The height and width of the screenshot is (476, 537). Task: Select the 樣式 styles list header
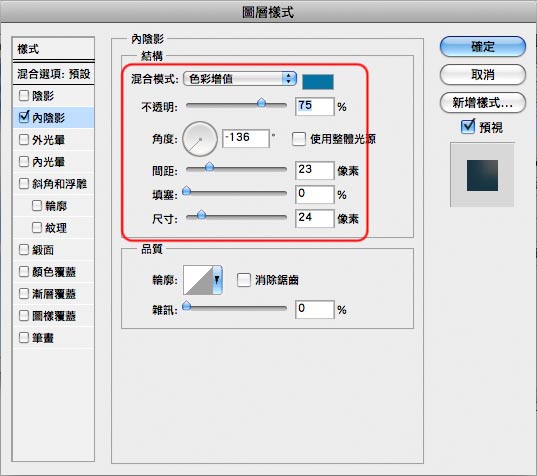(x=53, y=49)
